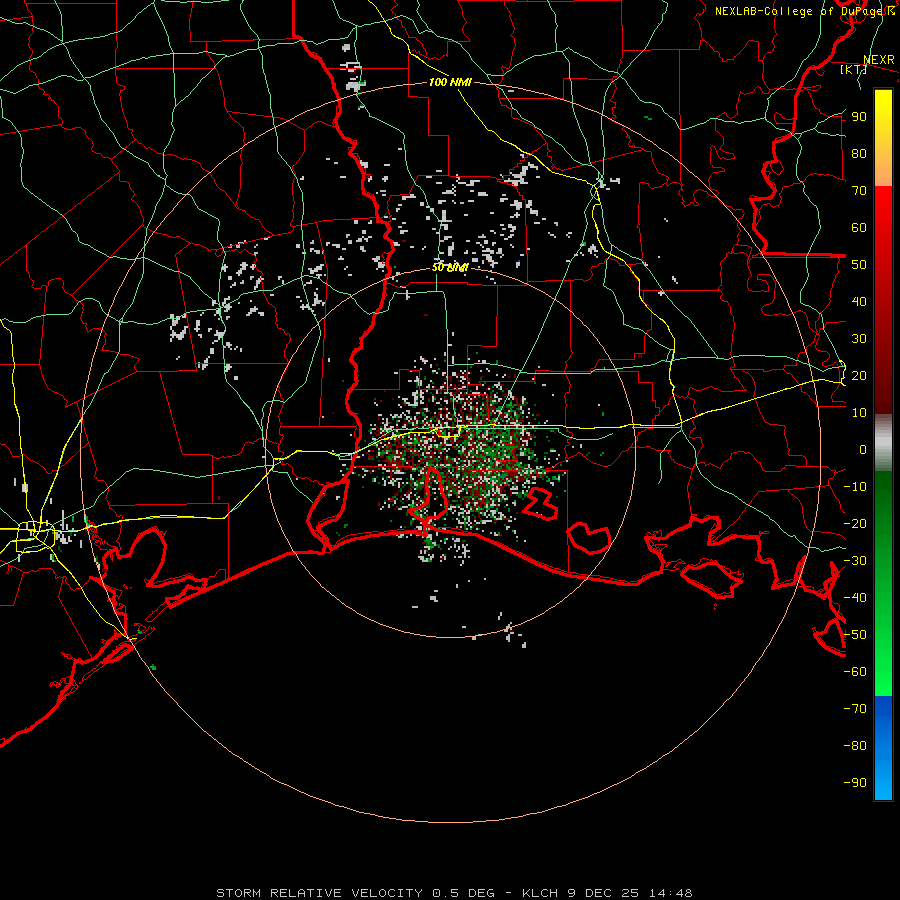This screenshot has width=900, height=900.
Task: Select the 40 knot scale label
Action: (x=859, y=302)
